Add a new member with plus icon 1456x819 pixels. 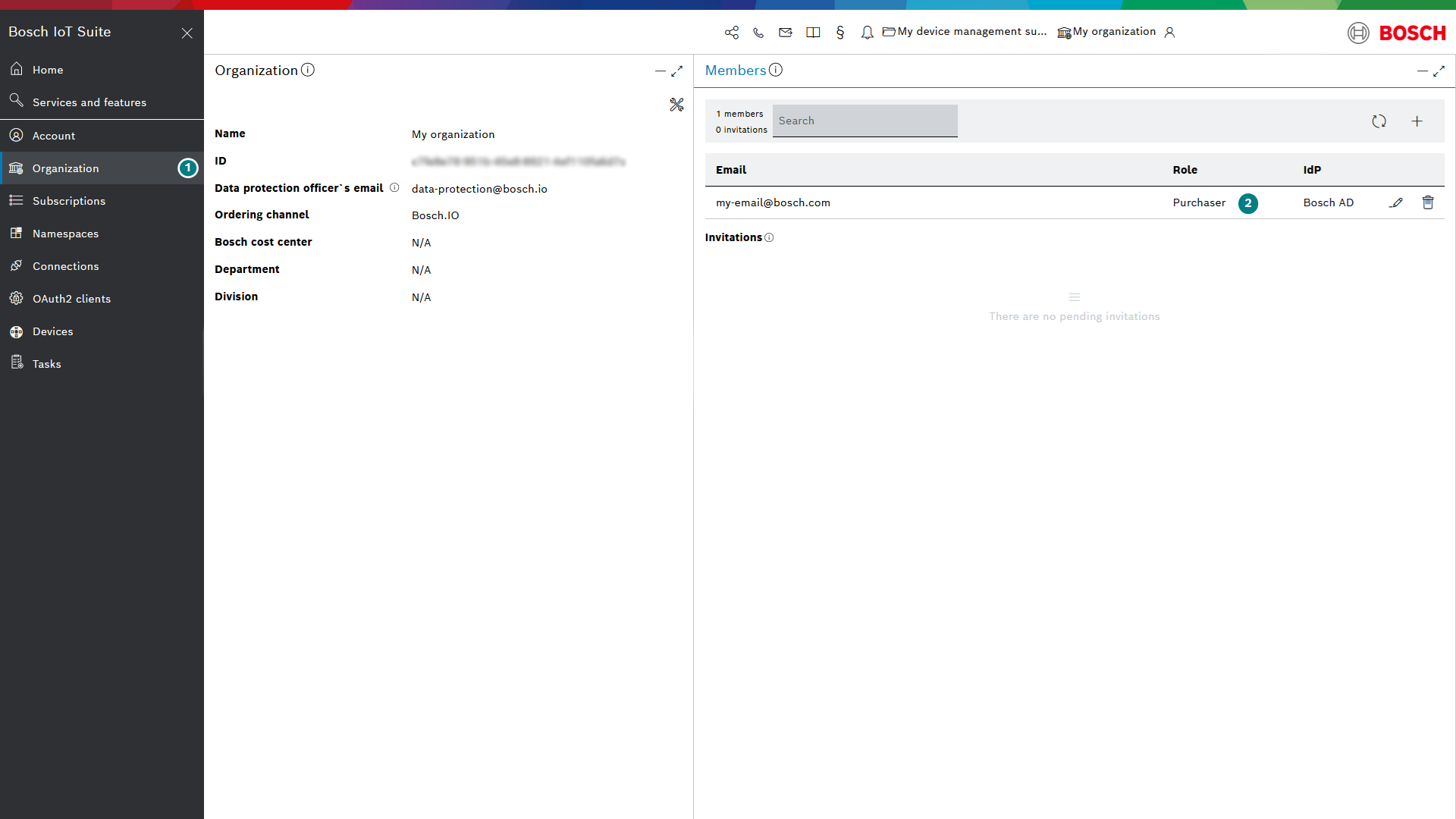coord(1417,121)
